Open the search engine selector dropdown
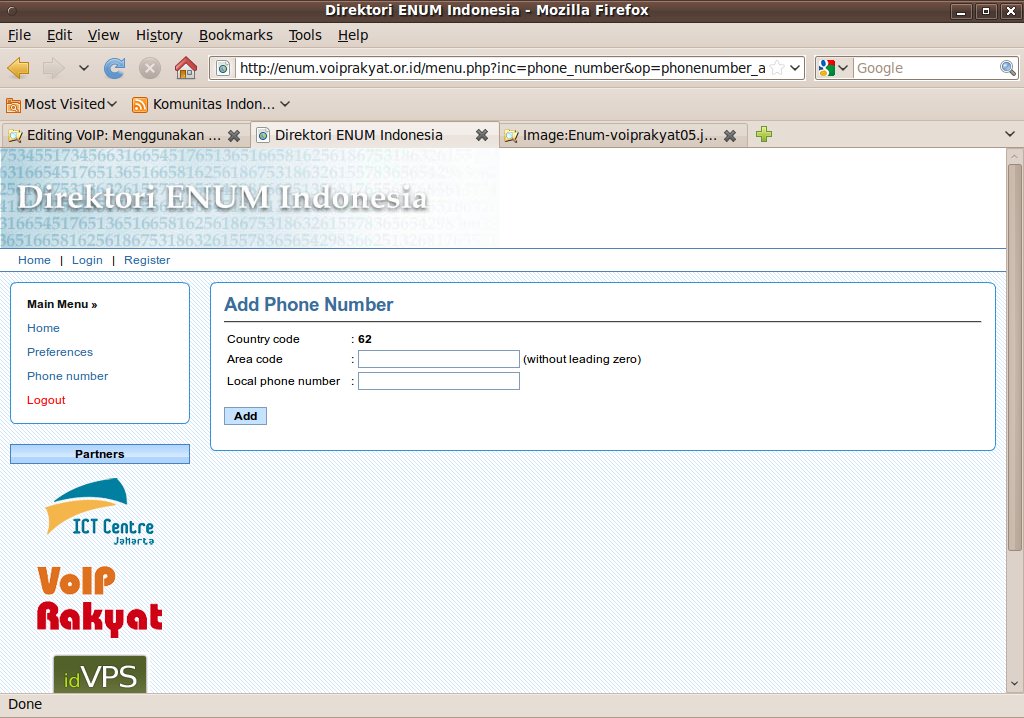 (833, 68)
